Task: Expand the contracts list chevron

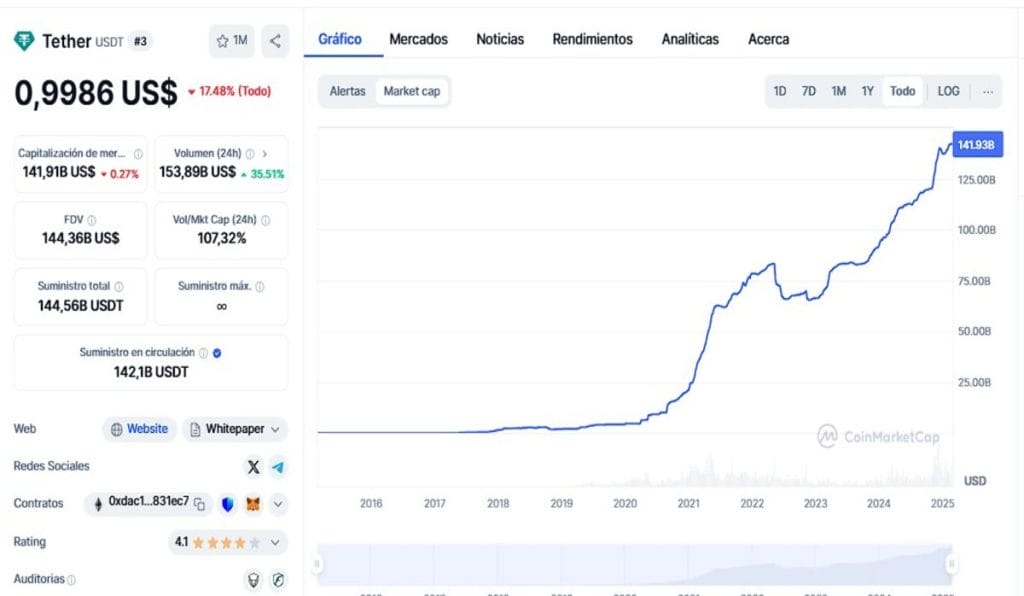Action: (278, 504)
